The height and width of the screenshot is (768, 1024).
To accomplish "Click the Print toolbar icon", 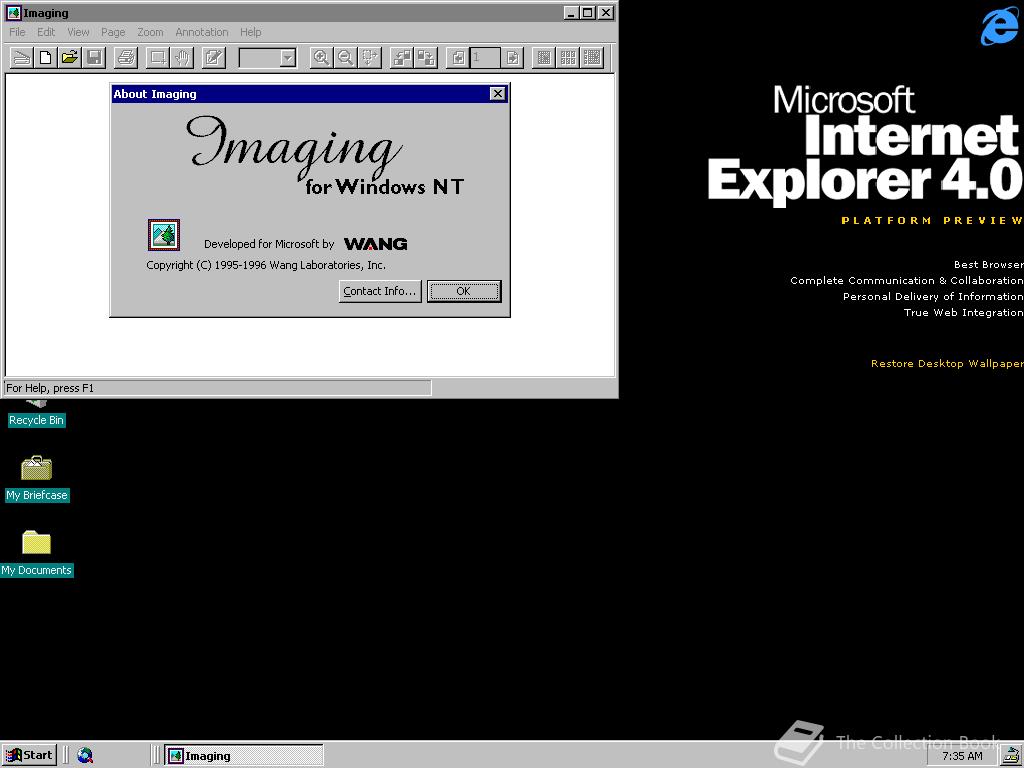I will click(x=126, y=57).
